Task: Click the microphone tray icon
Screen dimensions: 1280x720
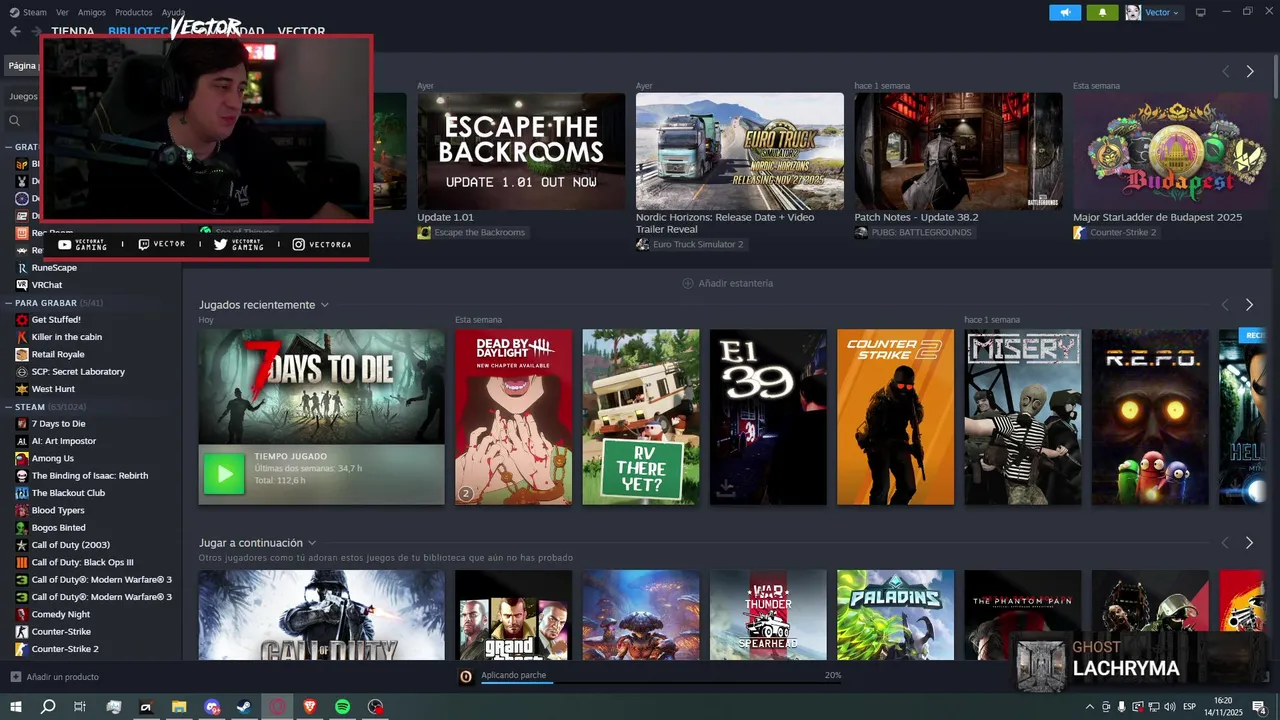Action: click(x=1121, y=707)
